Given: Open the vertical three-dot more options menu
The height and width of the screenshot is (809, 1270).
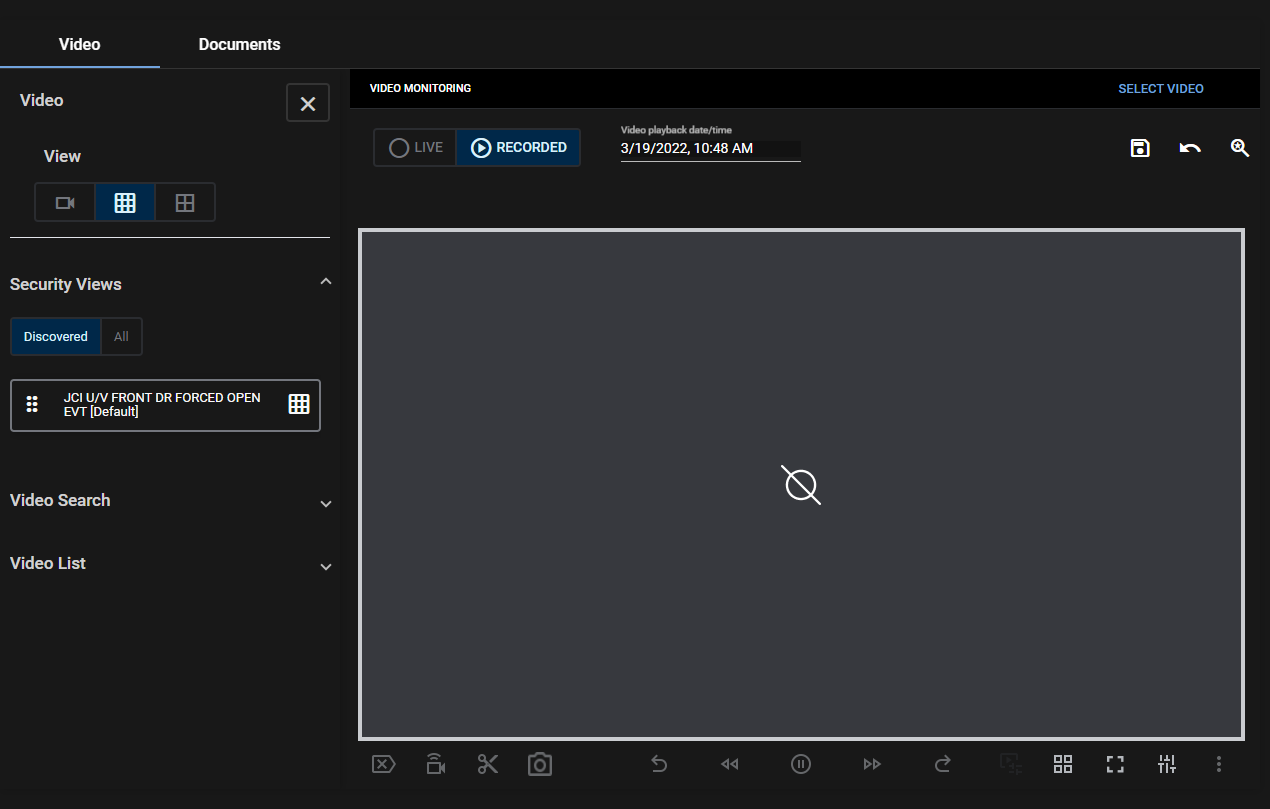Looking at the screenshot, I should pyautogui.click(x=1219, y=764).
